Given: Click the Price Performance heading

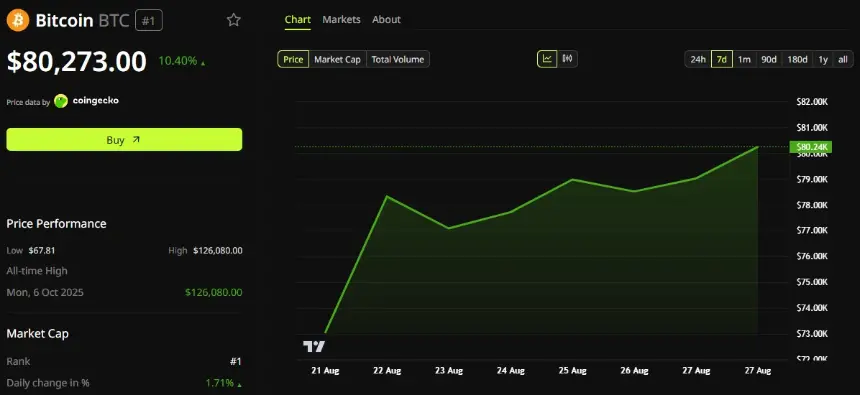Looking at the screenshot, I should coord(56,224).
